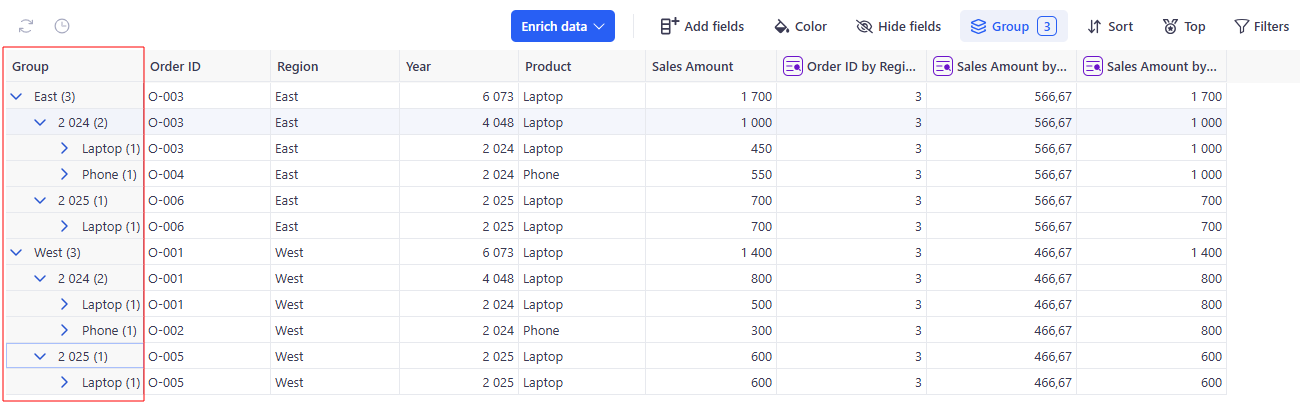Collapse the West (3) group
This screenshot has width=1301, height=413.
click(16, 253)
